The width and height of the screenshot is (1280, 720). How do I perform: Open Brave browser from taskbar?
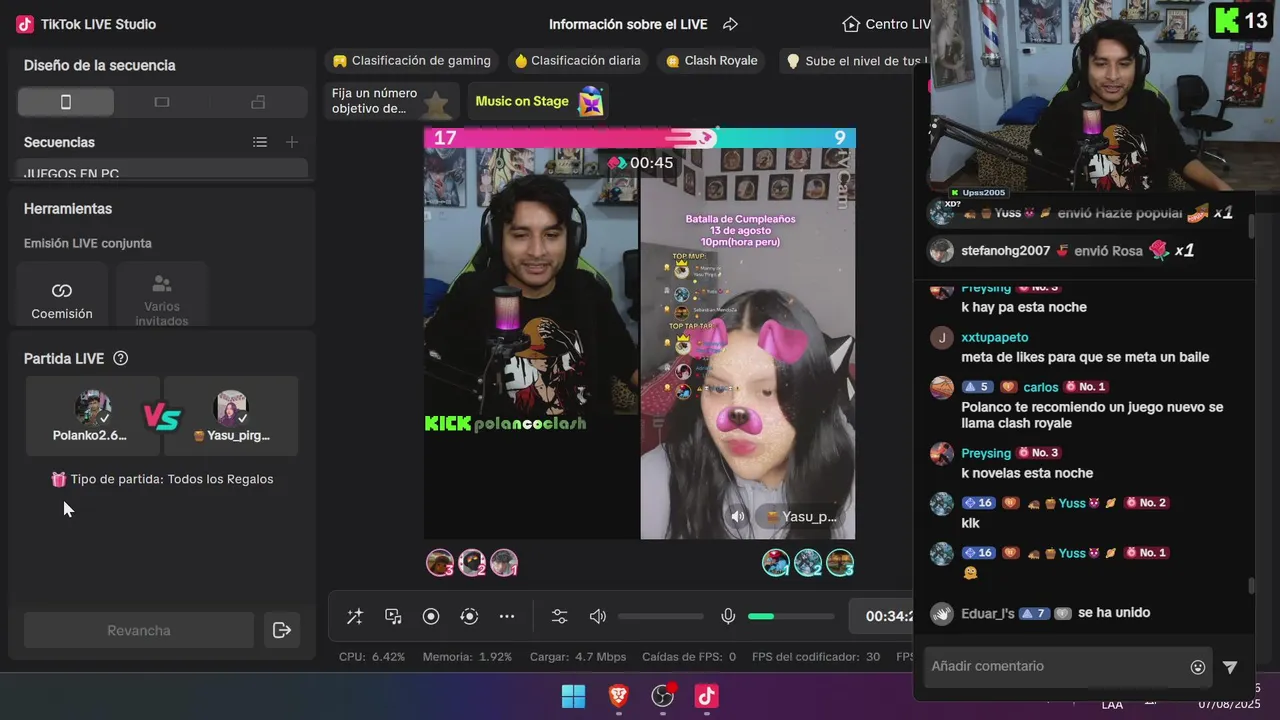coord(618,696)
